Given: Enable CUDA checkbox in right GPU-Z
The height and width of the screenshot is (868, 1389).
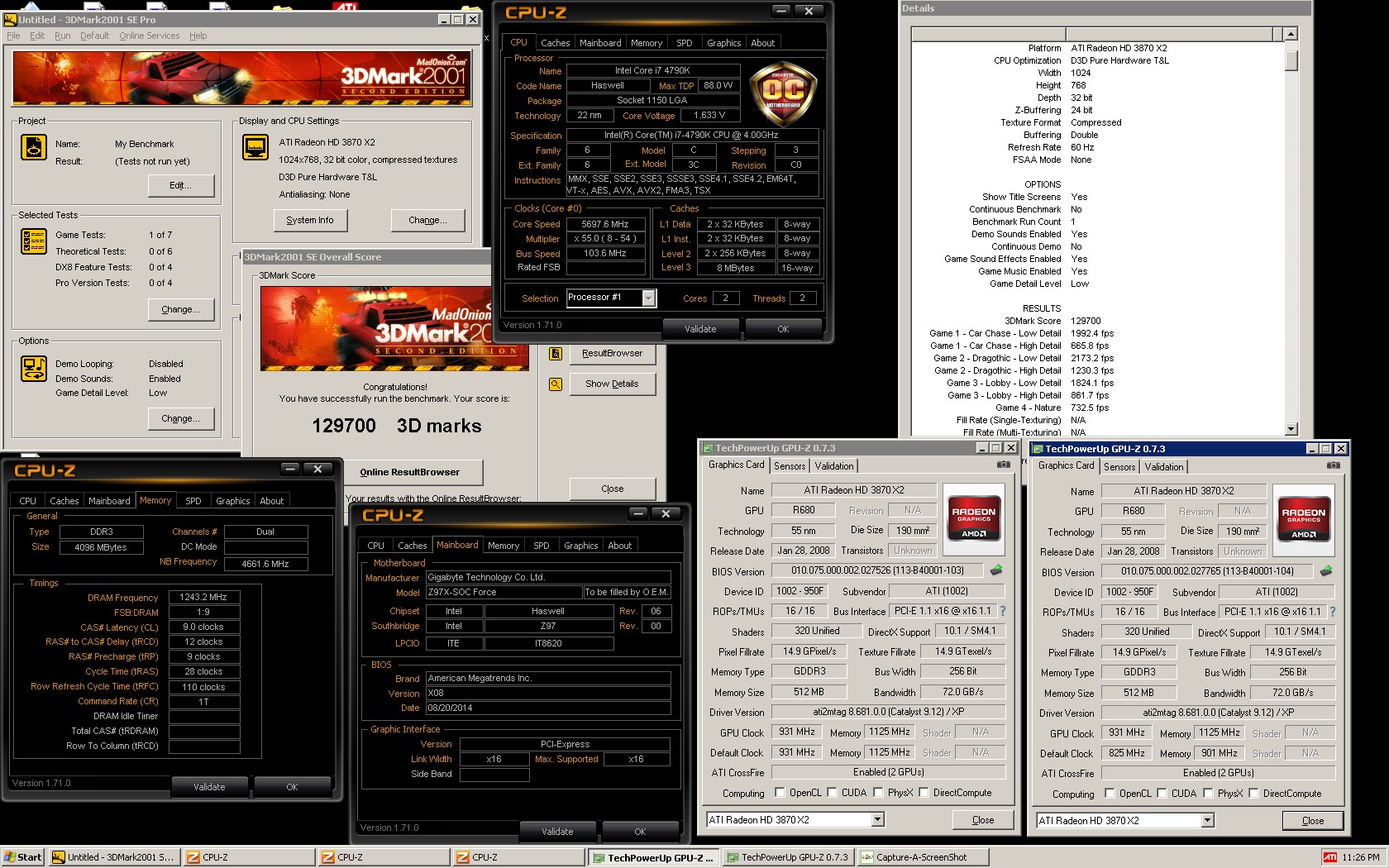Looking at the screenshot, I should [1162, 794].
